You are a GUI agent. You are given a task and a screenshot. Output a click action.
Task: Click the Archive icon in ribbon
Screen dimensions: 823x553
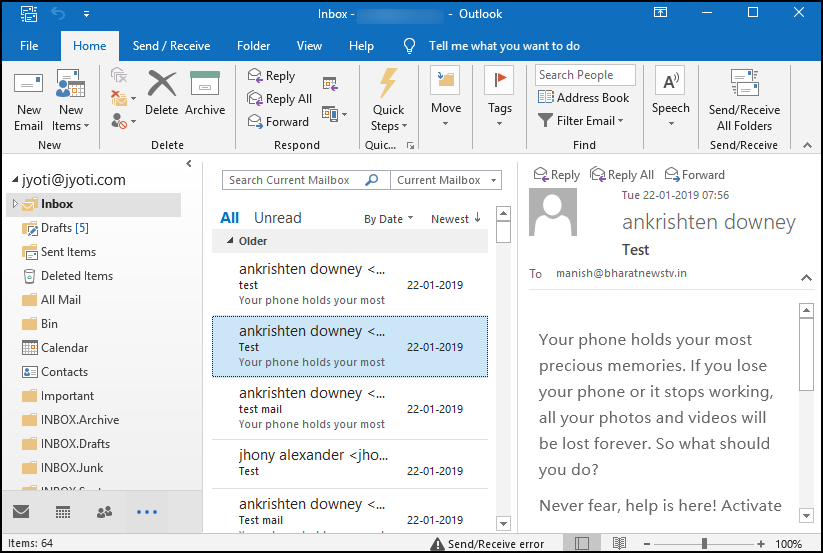(x=205, y=84)
